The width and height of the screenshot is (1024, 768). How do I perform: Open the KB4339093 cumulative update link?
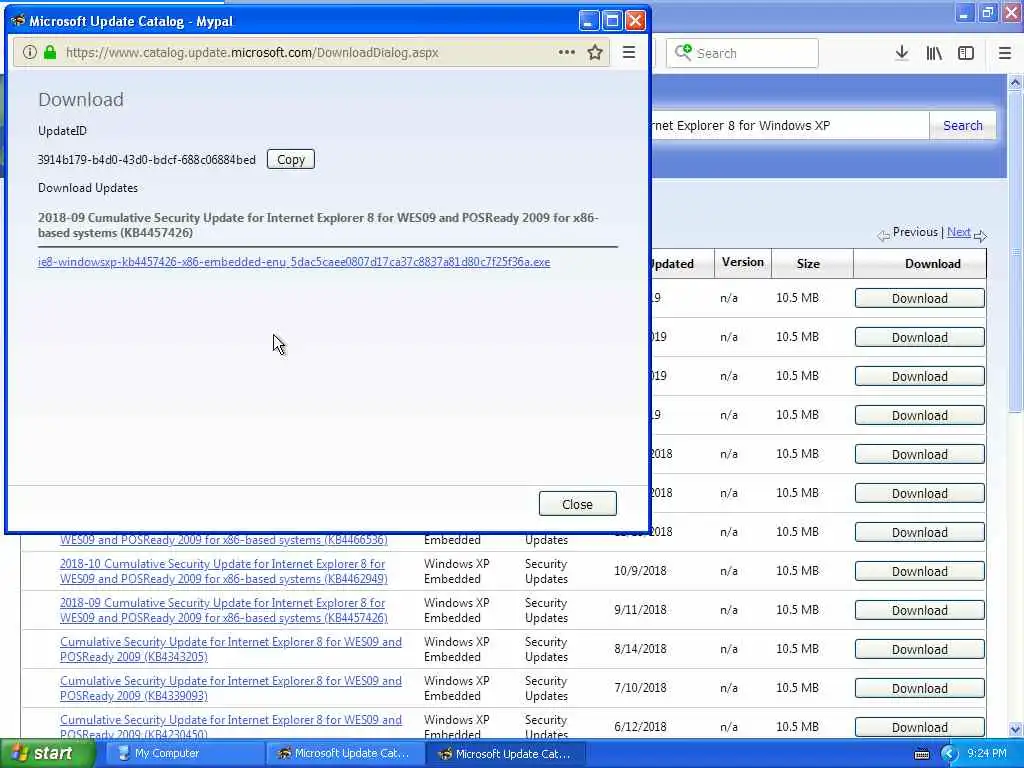pos(231,688)
